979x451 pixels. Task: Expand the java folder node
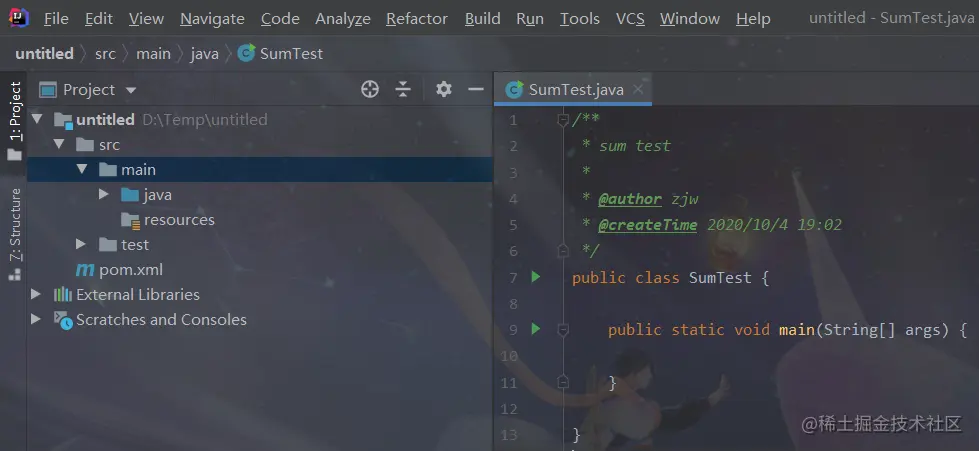pyautogui.click(x=104, y=194)
